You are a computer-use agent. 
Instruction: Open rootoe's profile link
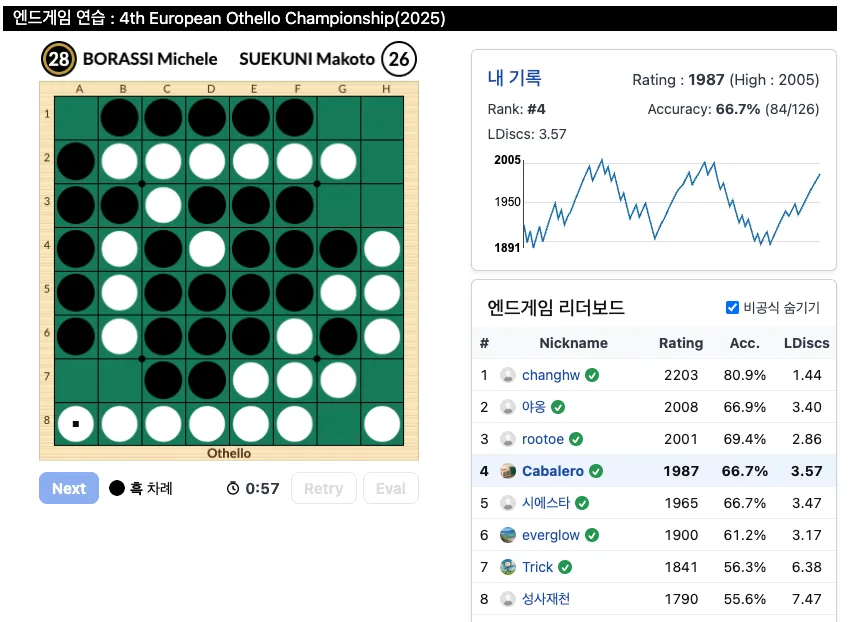click(543, 439)
